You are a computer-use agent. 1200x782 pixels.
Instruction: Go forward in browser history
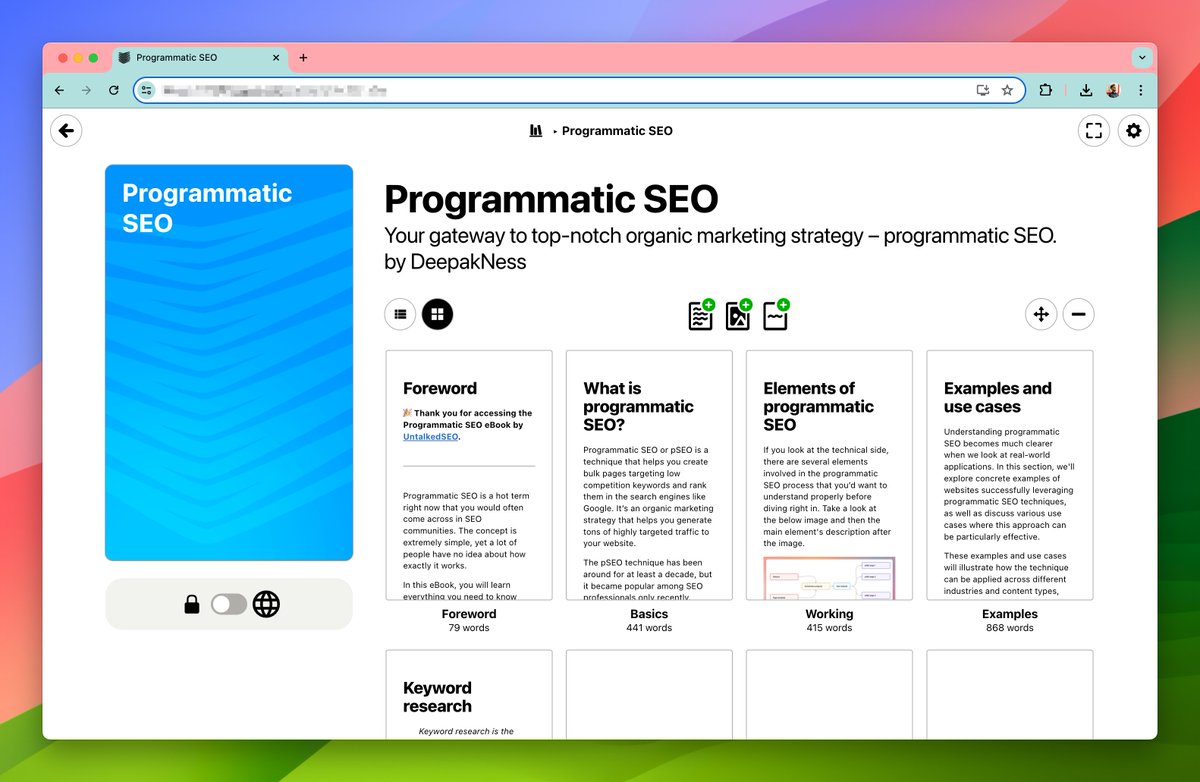pos(86,90)
